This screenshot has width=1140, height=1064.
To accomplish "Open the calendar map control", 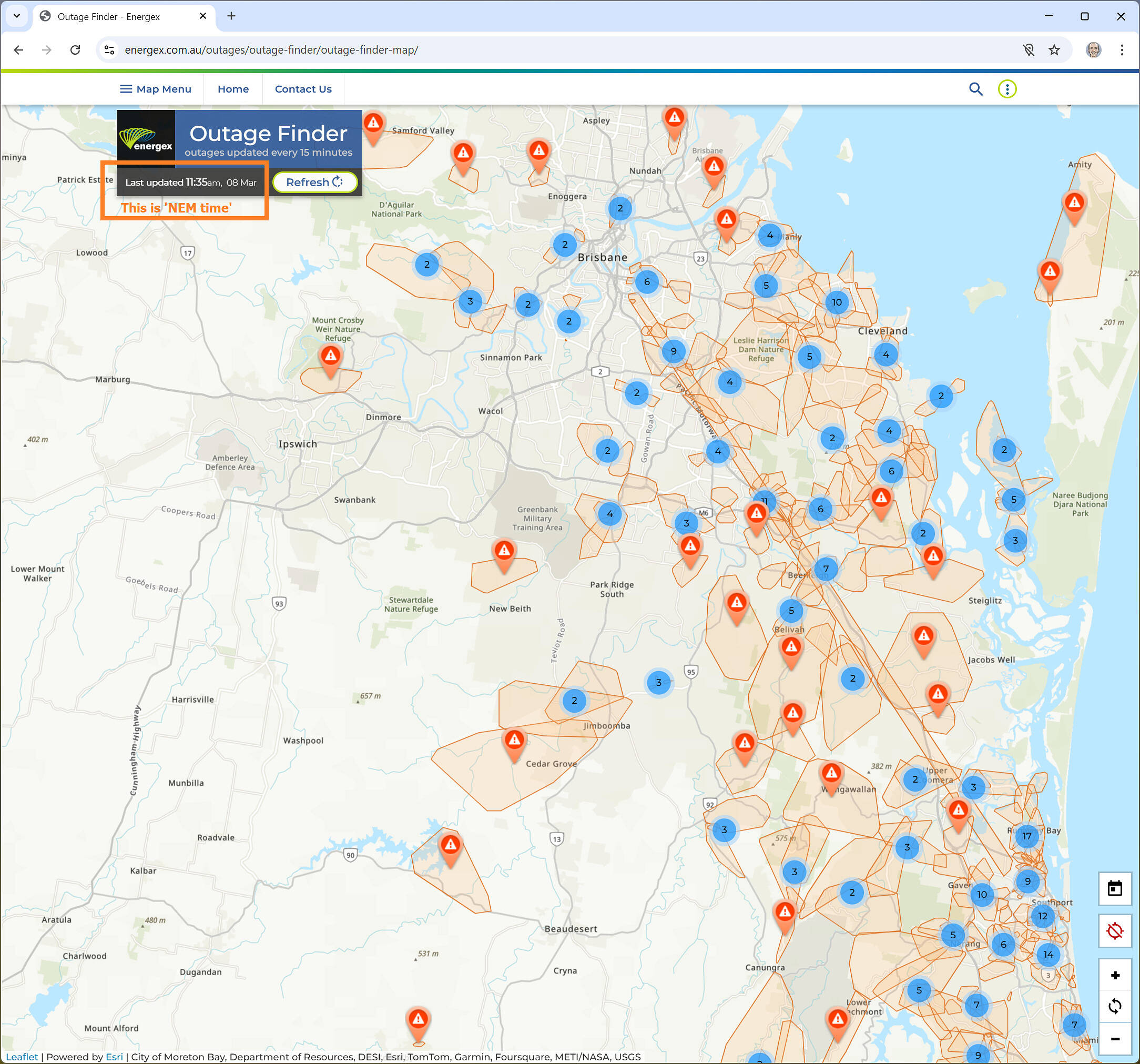I will (1114, 888).
